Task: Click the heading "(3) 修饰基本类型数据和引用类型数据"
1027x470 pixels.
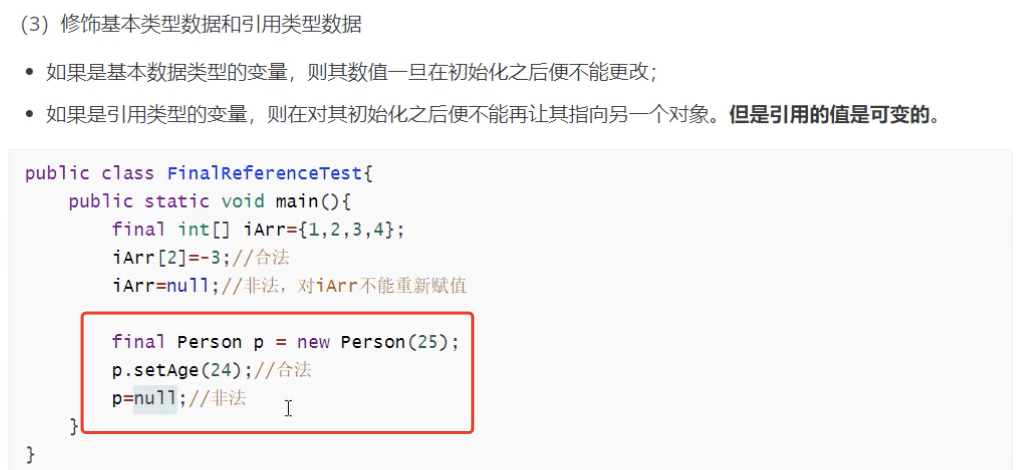Action: (x=191, y=25)
